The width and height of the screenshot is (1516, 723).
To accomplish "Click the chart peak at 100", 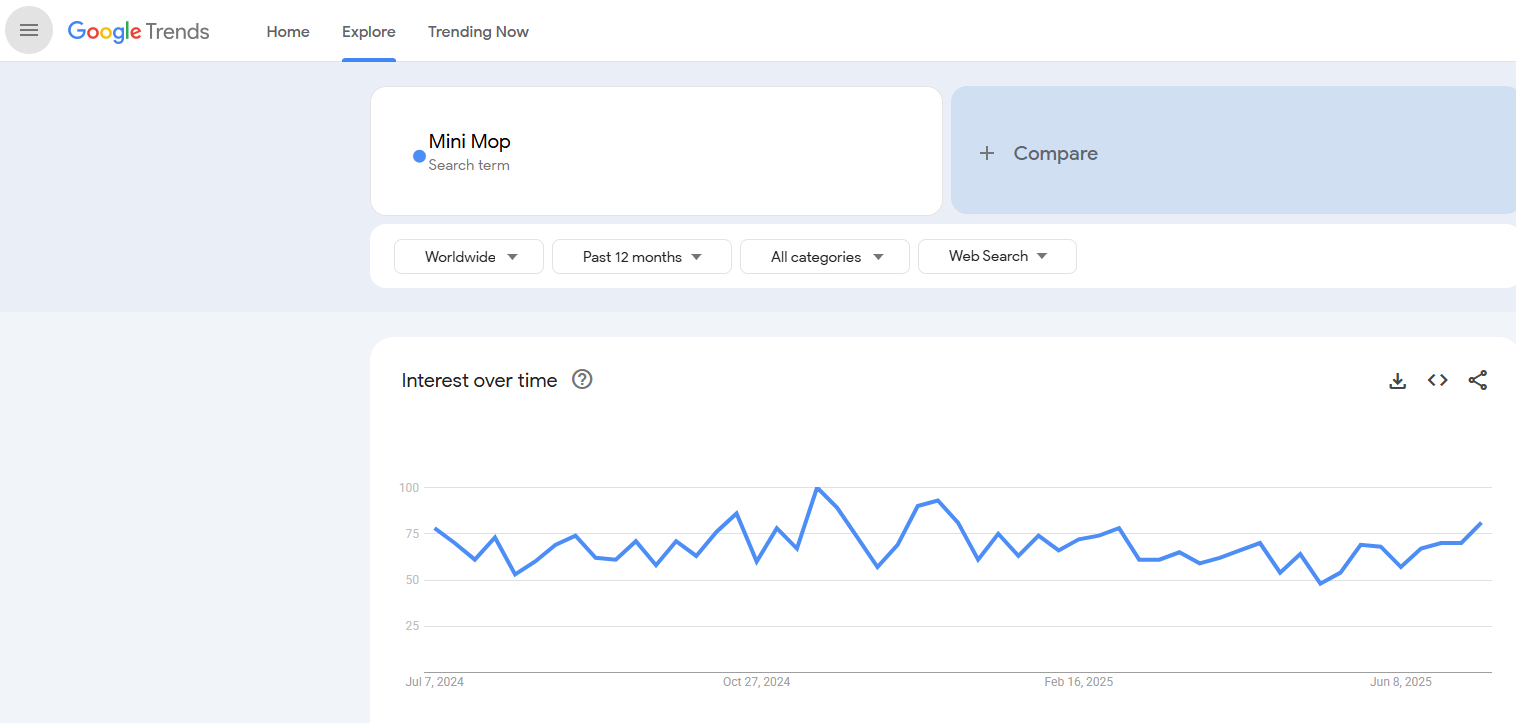I will (817, 488).
